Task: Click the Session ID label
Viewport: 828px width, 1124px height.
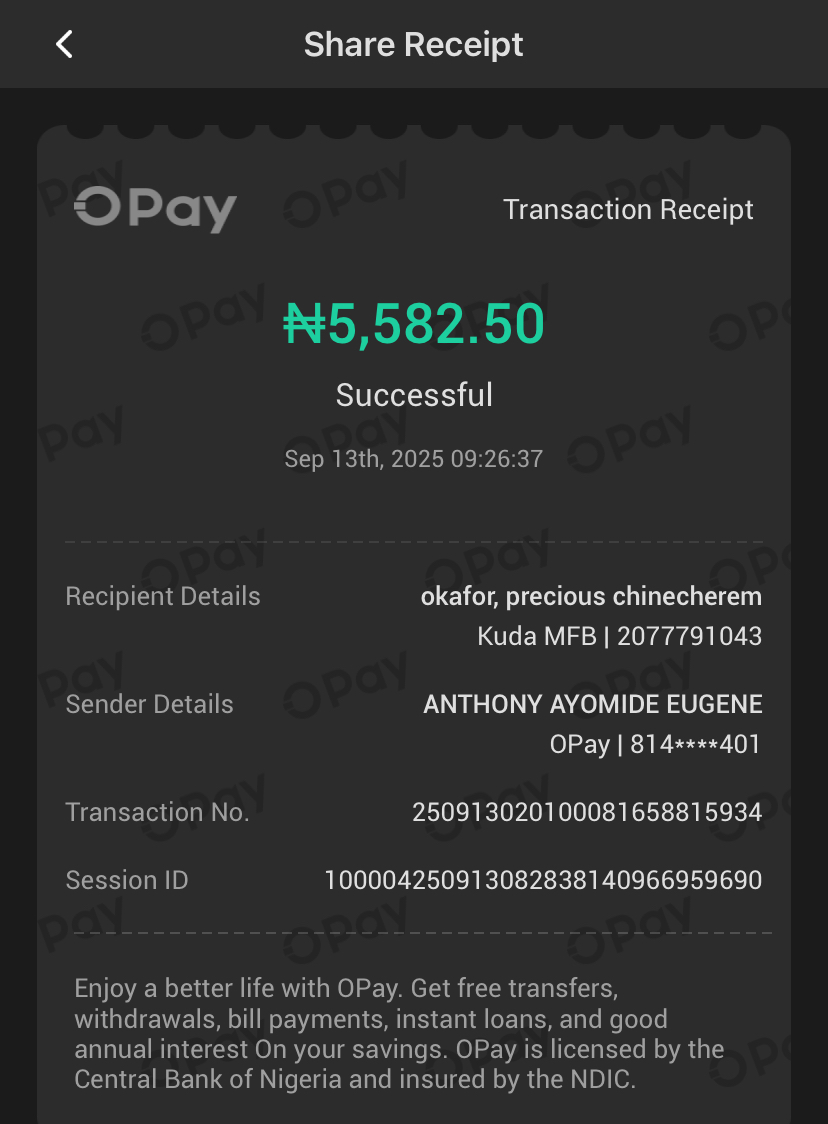Action: click(127, 880)
